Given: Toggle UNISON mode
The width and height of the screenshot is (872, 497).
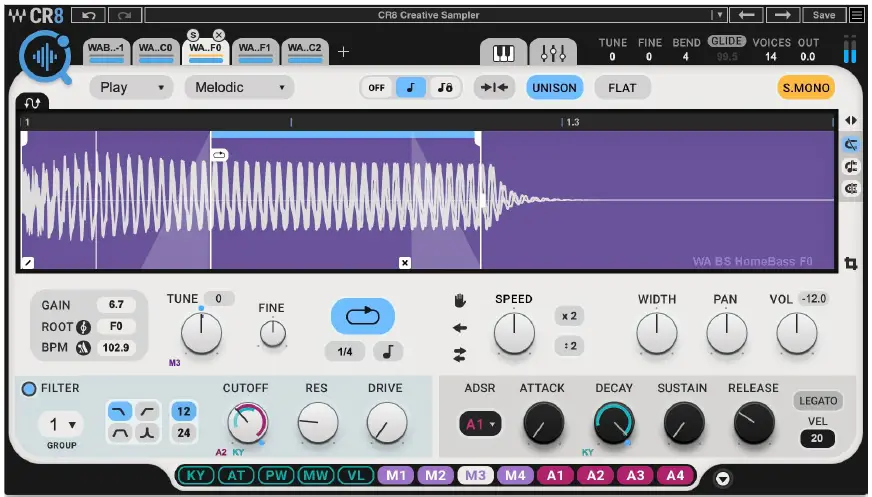Looking at the screenshot, I should pos(554,88).
